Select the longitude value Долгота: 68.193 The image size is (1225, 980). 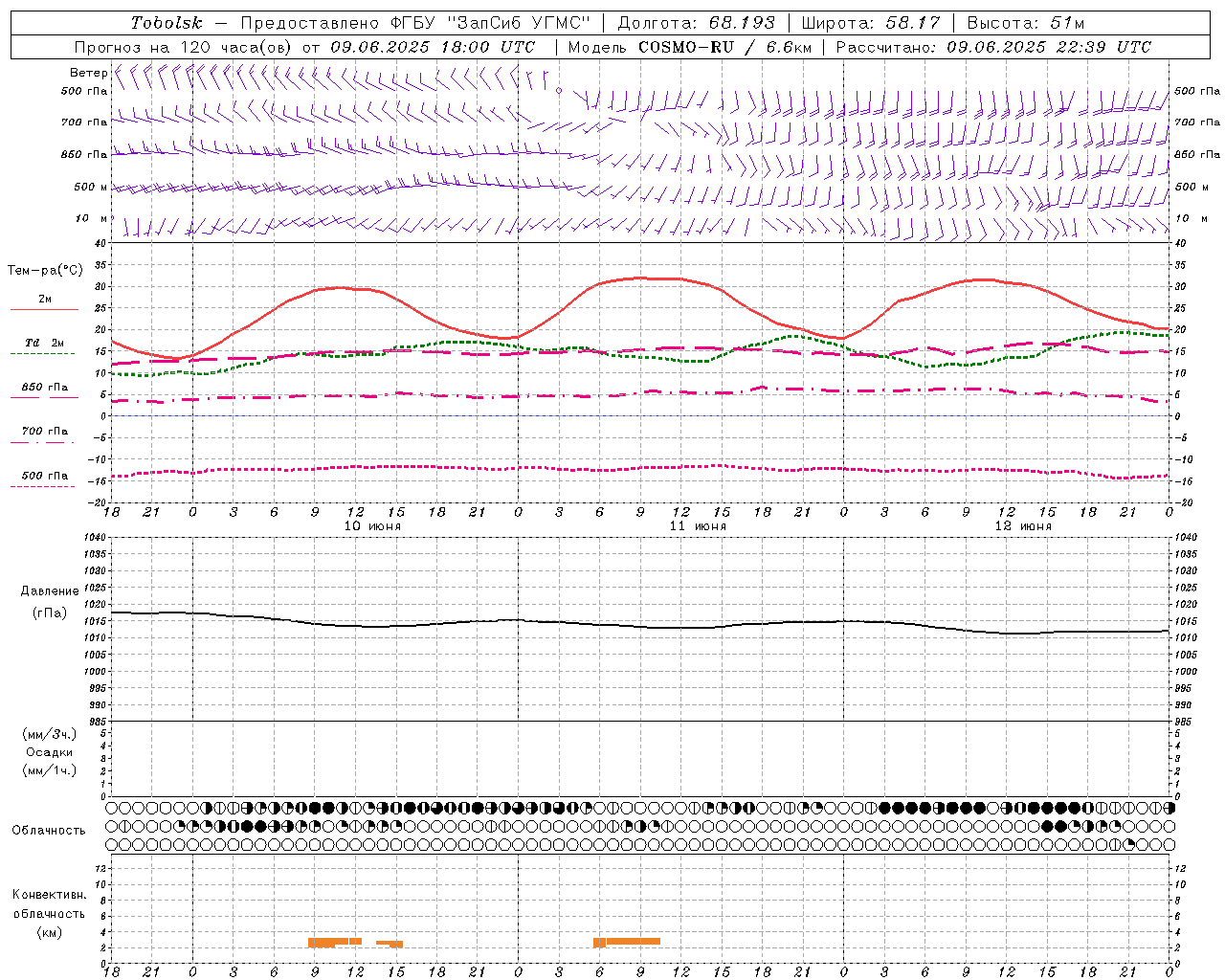696,23
